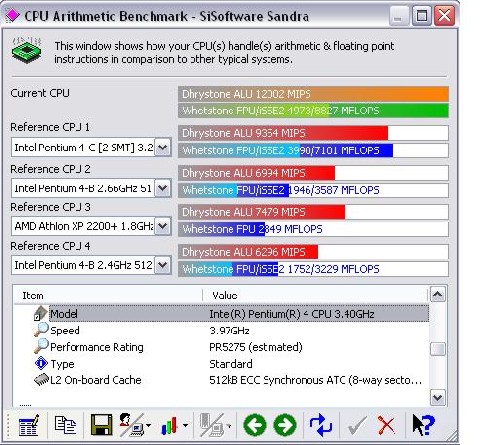Click scroll down arrow of the item list

[438, 398]
